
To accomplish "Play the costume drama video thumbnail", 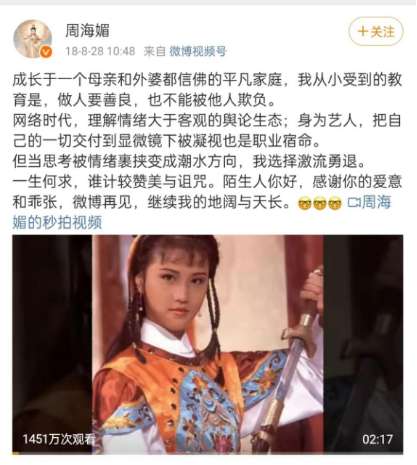I will pos(208,344).
